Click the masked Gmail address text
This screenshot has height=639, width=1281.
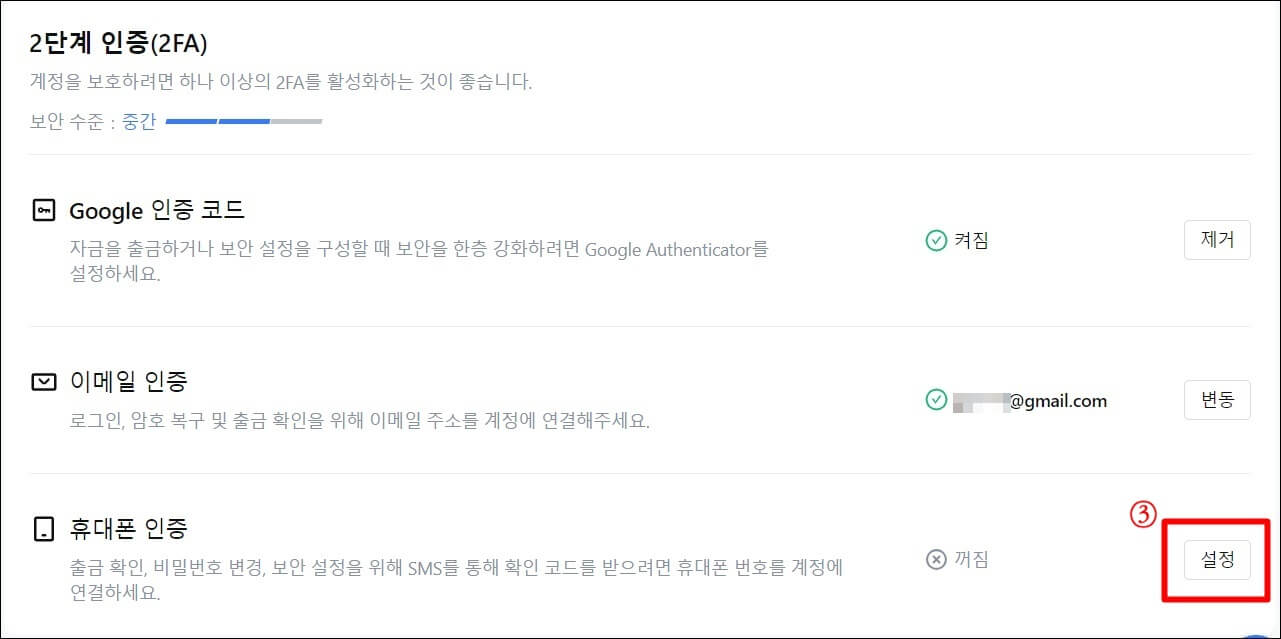click(x=1031, y=400)
